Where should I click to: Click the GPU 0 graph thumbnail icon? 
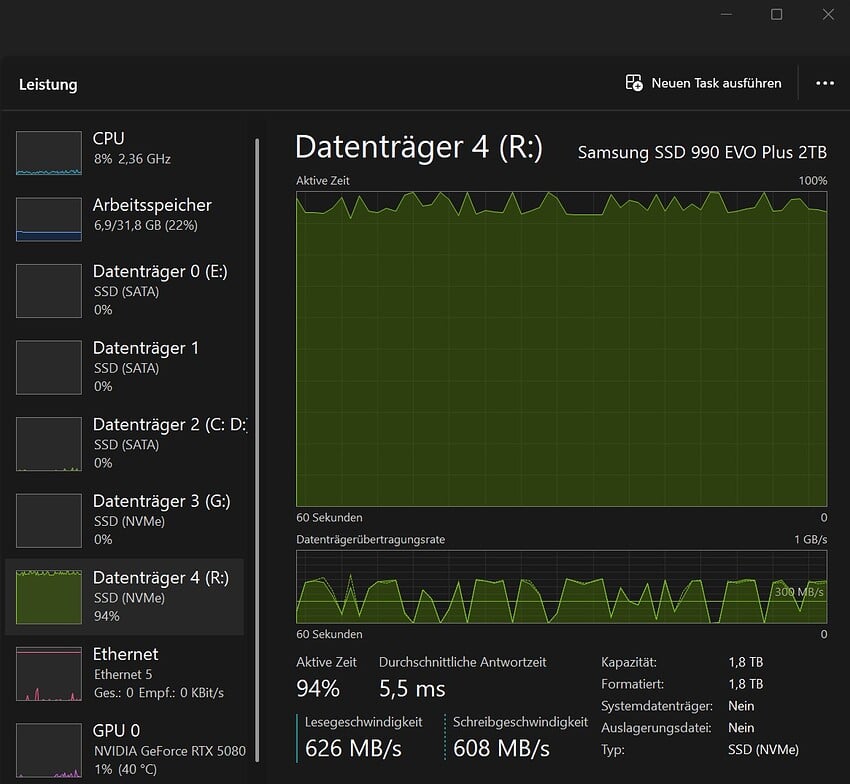click(x=48, y=750)
